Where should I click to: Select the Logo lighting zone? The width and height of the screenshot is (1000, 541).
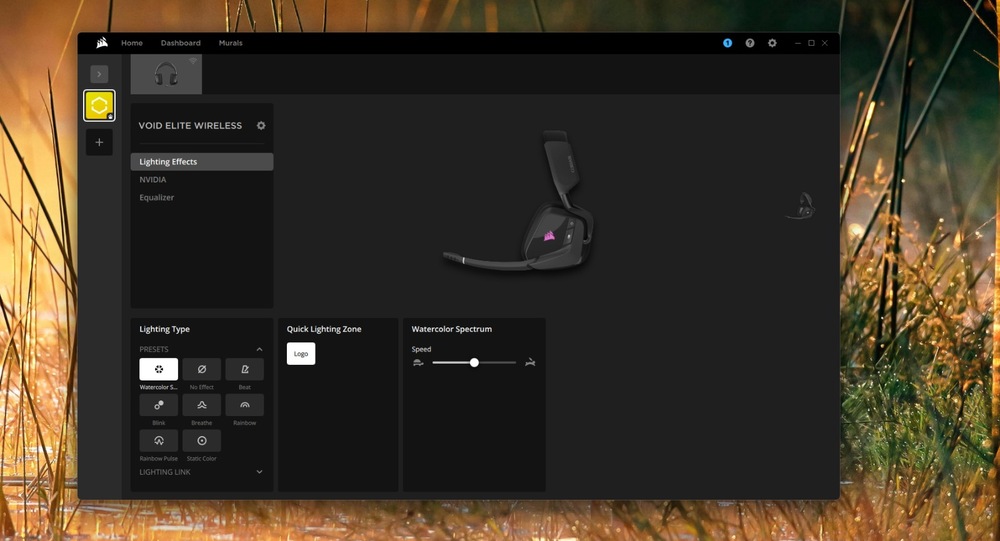[301, 353]
